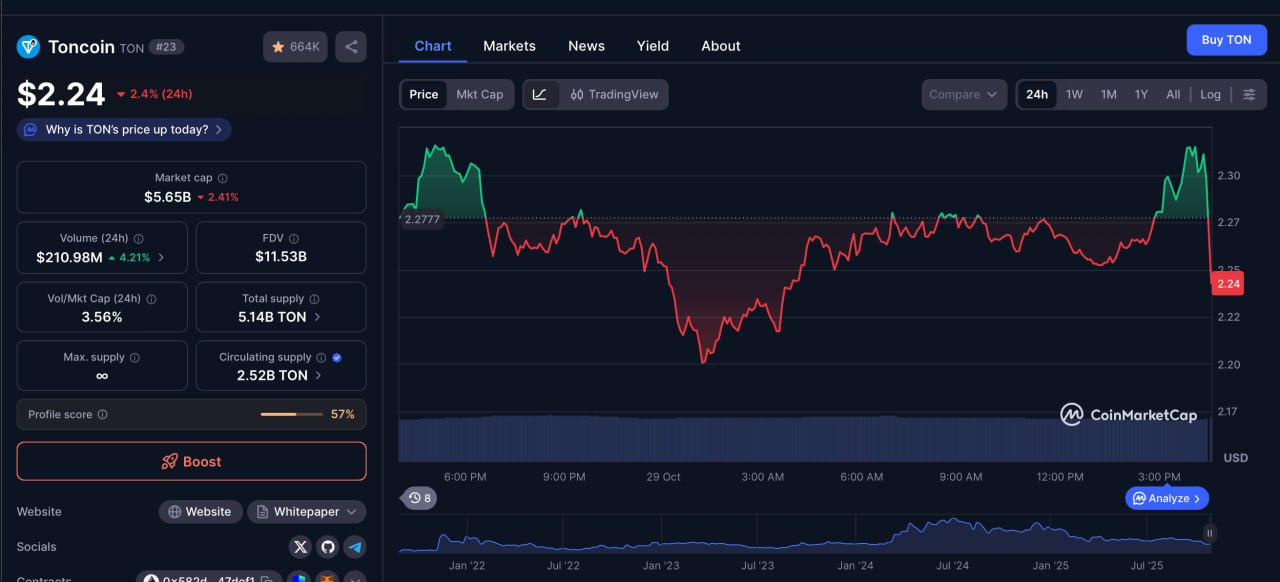
Task: Open chart settings sliders icon
Action: [1249, 95]
